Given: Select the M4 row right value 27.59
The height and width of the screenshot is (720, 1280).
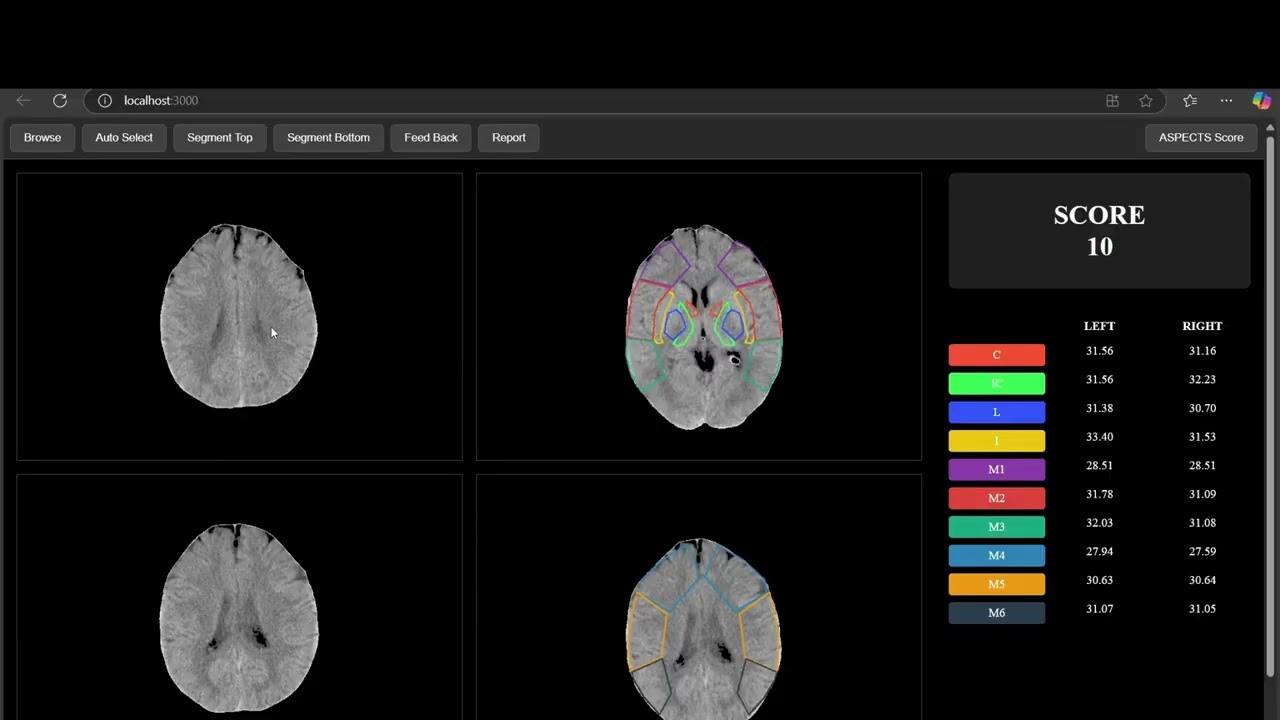Looking at the screenshot, I should [x=1202, y=552].
